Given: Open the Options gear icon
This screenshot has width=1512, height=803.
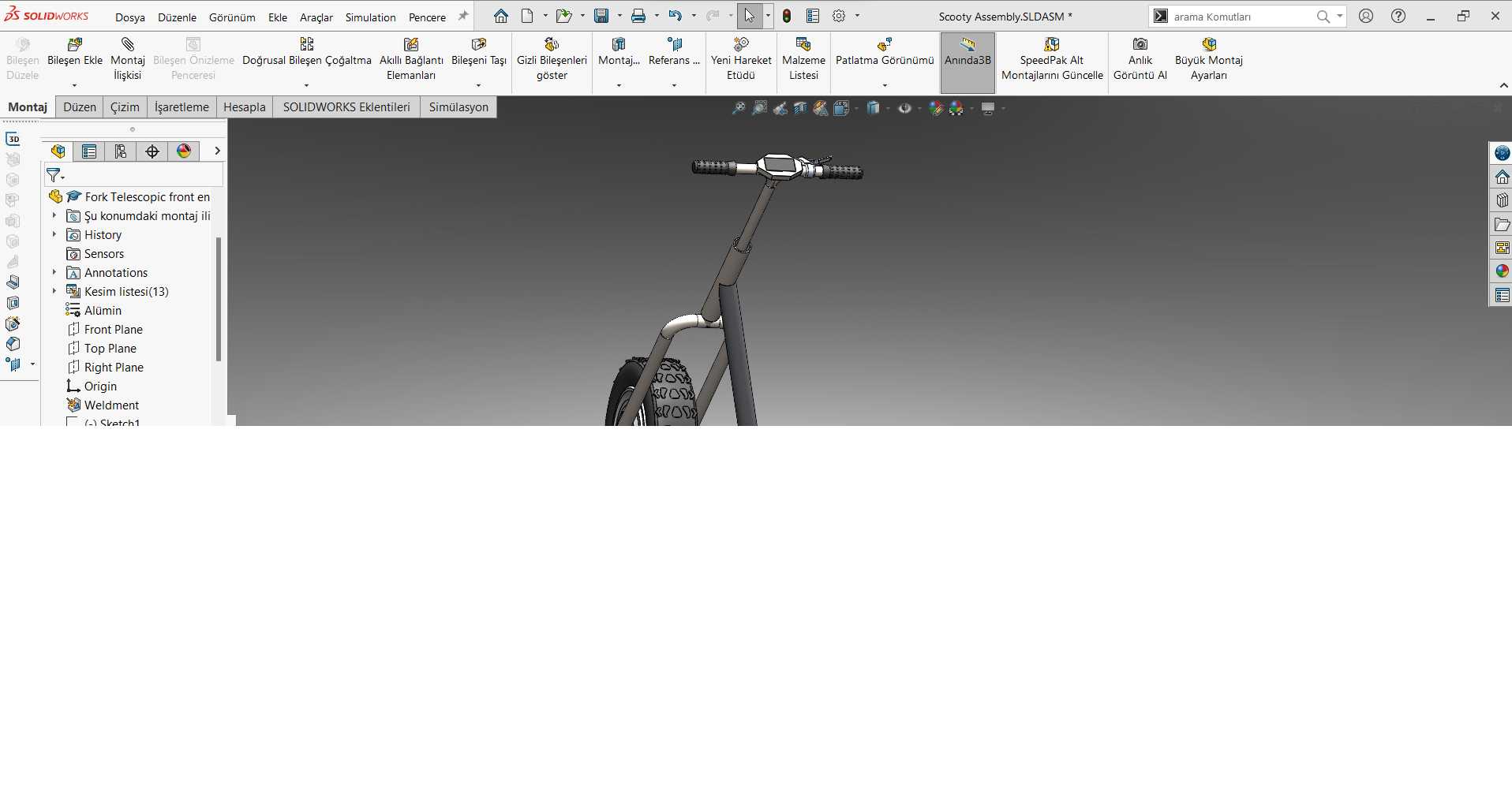Looking at the screenshot, I should click(x=839, y=16).
